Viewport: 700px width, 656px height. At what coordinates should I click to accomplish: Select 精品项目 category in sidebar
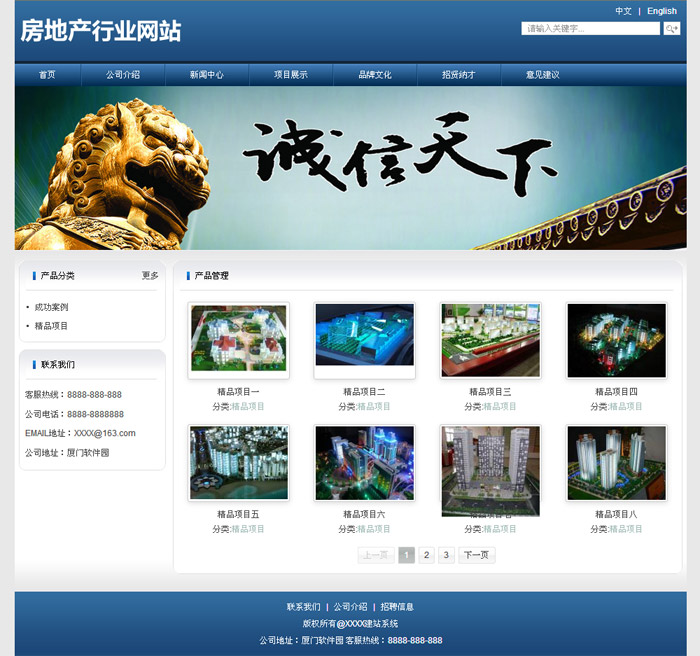tap(51, 326)
